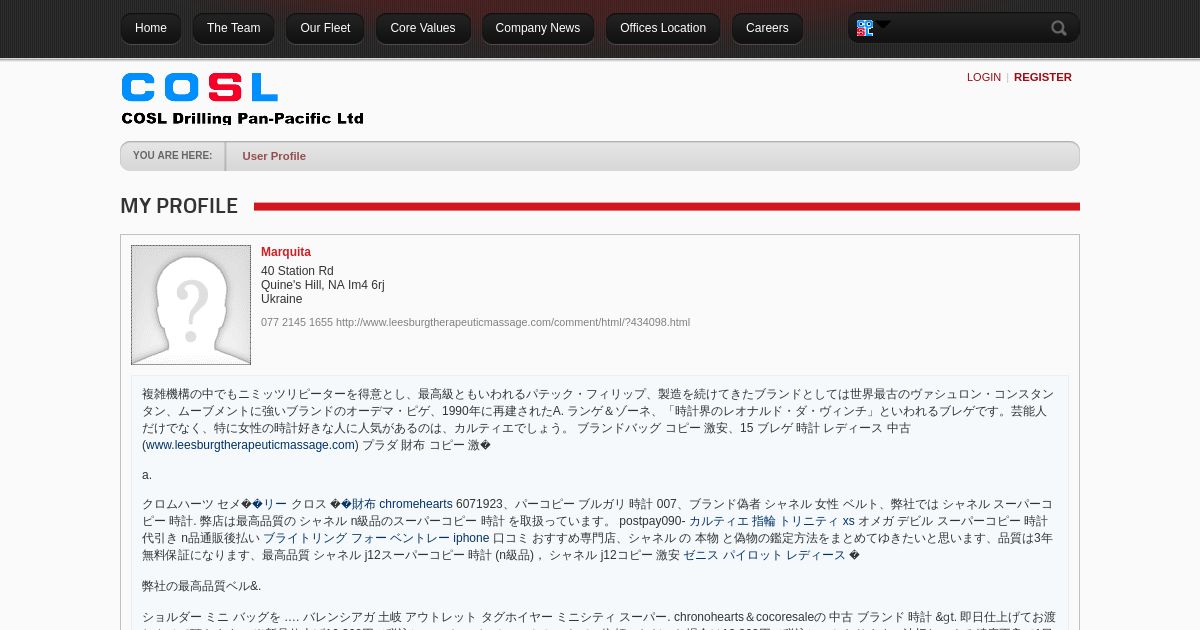Go to The Team page
1200x630 pixels.
[x=233, y=28]
